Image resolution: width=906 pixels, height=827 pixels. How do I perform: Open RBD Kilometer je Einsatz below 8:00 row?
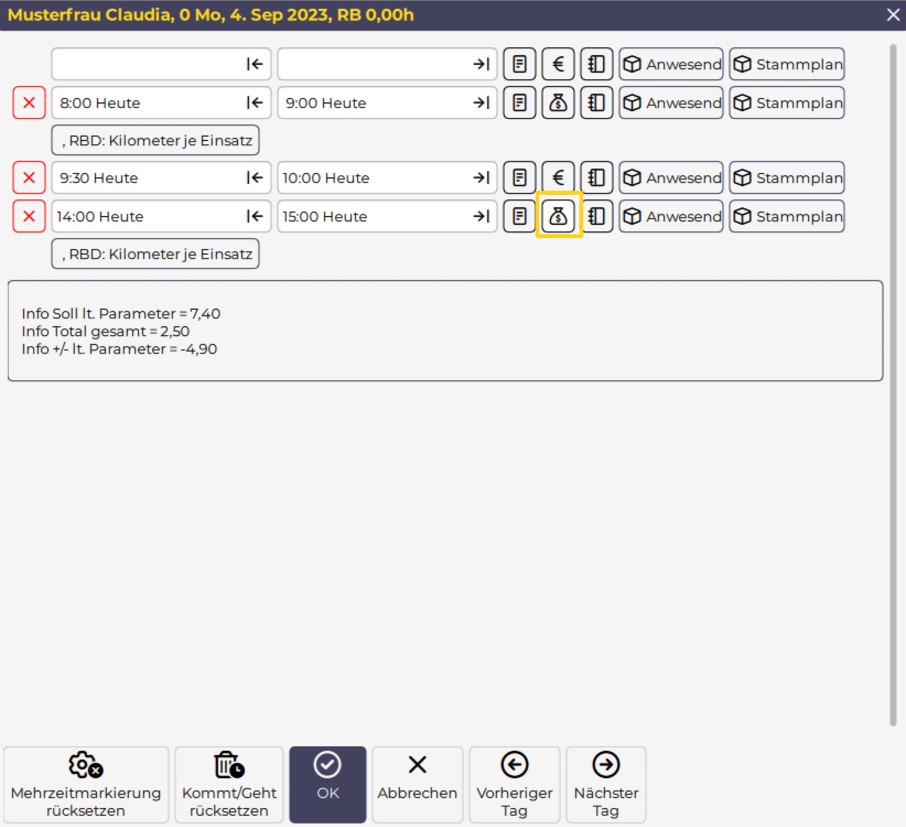(x=155, y=141)
